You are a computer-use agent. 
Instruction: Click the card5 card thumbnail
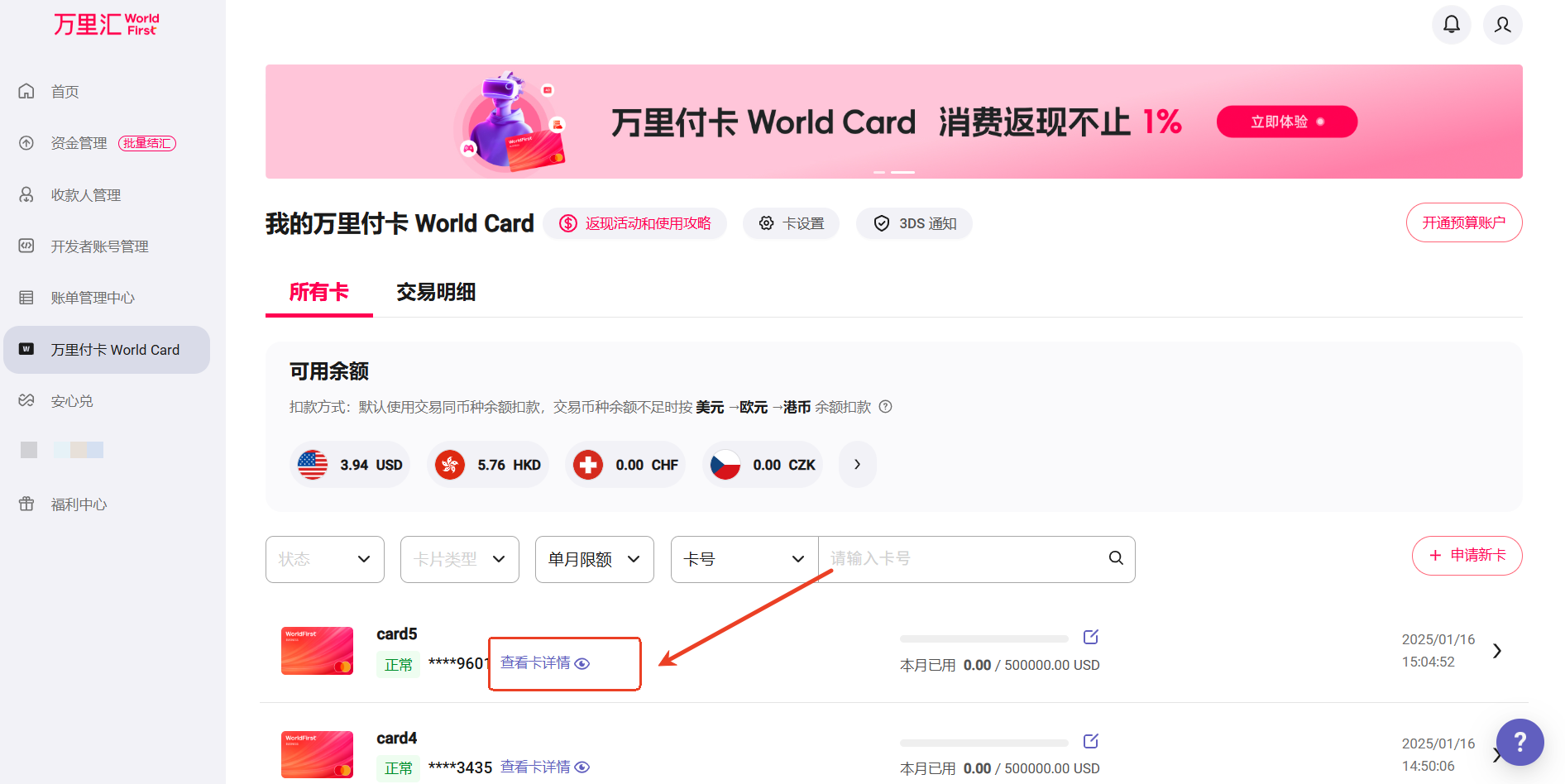[318, 651]
